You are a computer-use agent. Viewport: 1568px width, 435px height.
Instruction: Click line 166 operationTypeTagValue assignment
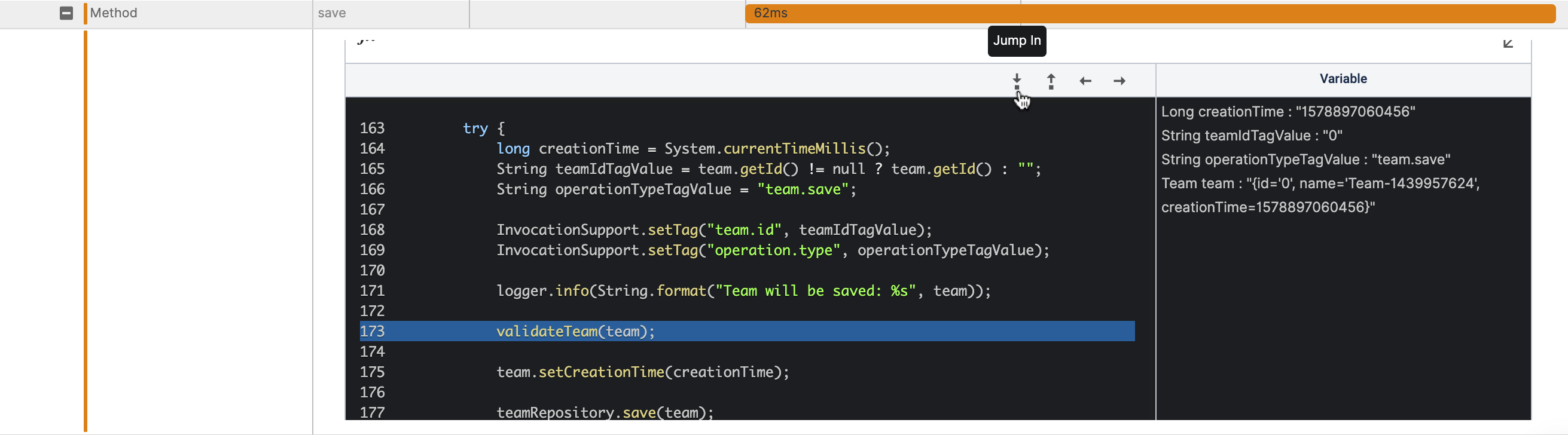(676, 189)
